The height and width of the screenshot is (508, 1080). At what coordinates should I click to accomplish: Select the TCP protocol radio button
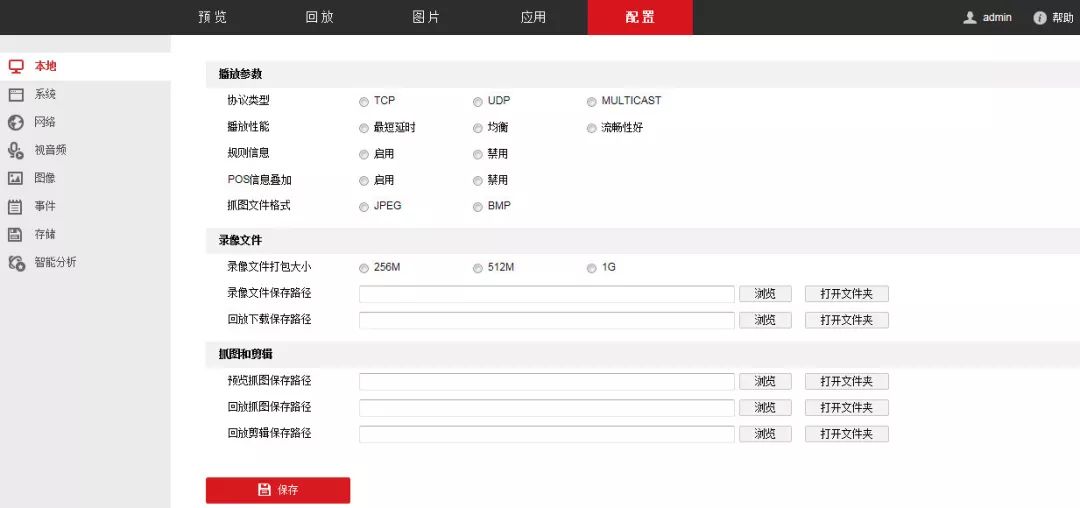[364, 101]
